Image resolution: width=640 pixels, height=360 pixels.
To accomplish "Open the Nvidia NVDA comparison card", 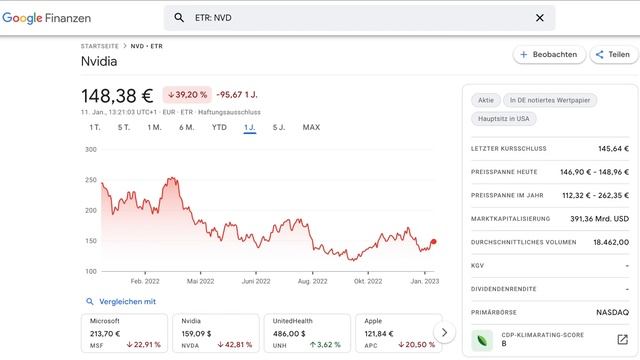I will click(x=216, y=333).
